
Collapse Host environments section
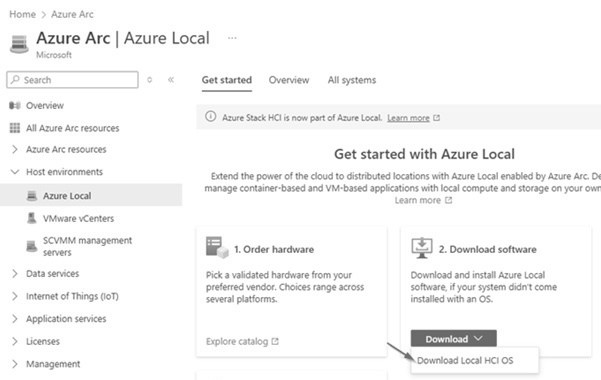pyautogui.click(x=15, y=172)
